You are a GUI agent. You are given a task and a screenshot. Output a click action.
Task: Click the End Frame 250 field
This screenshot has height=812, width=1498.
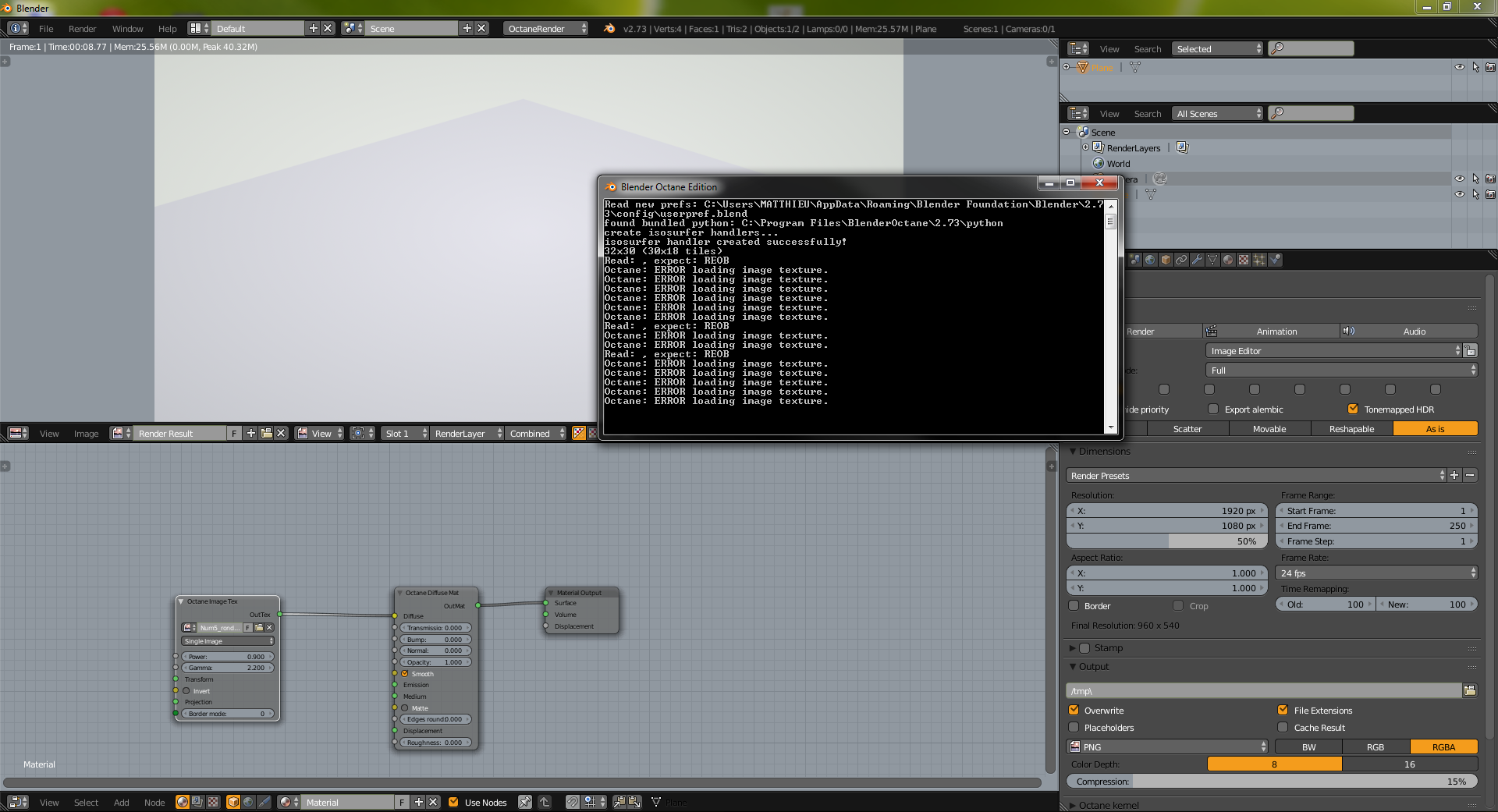[1377, 526]
